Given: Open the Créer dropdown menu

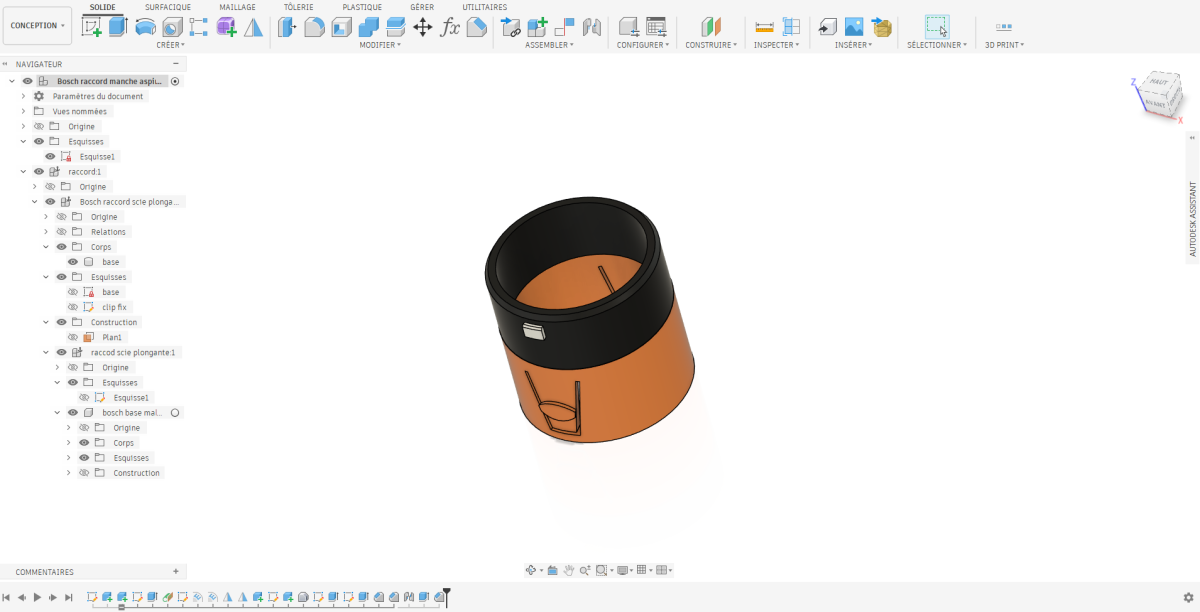Looking at the screenshot, I should pyautogui.click(x=171, y=45).
